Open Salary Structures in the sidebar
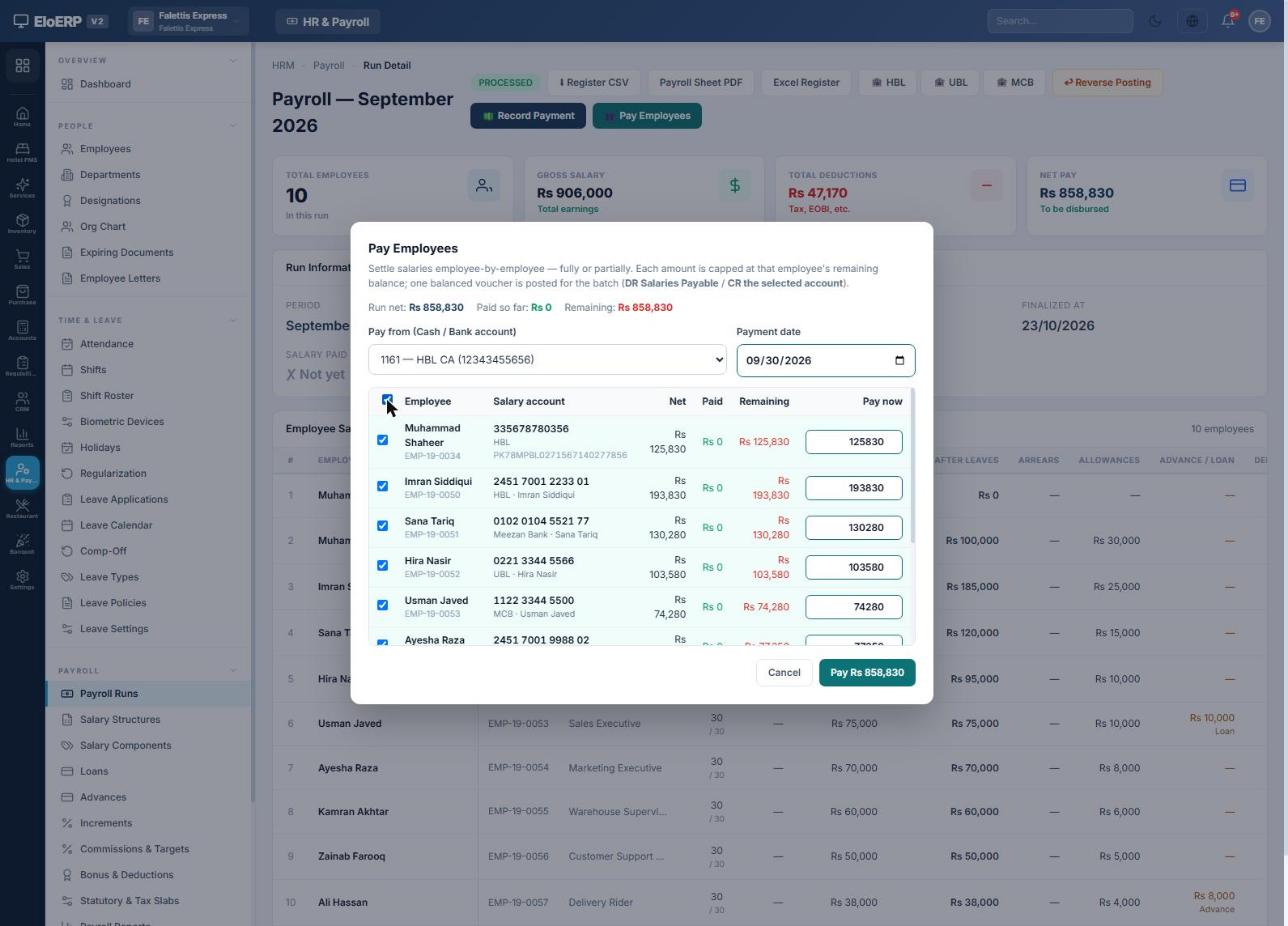Viewport: 1288px width, 926px height. pos(148,720)
